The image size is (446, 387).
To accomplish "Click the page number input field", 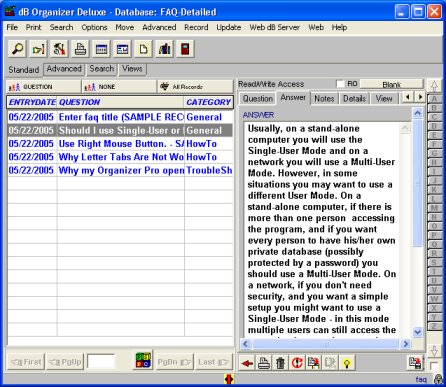I will click(101, 361).
